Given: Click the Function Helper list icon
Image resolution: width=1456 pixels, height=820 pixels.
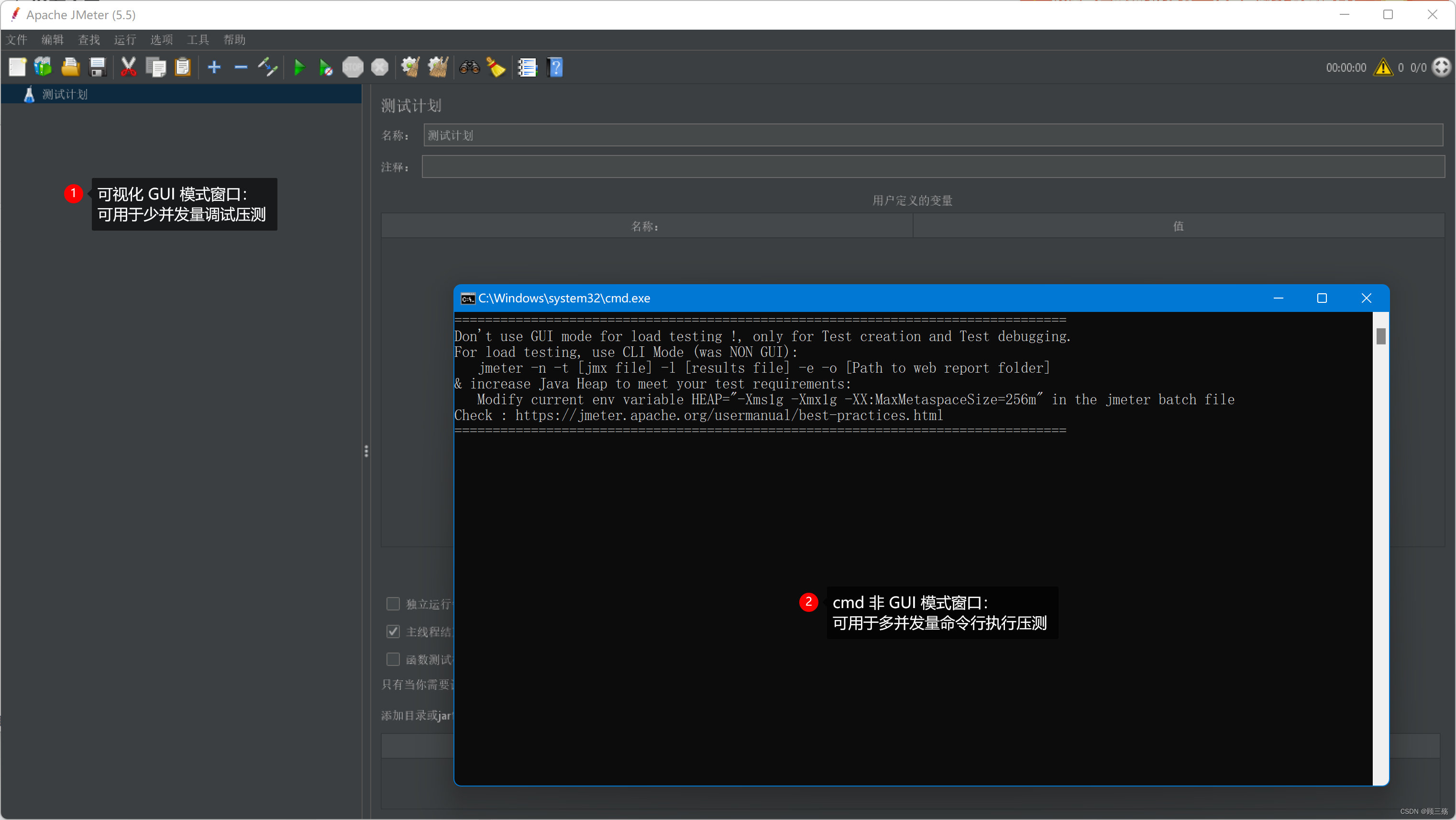Looking at the screenshot, I should tap(527, 67).
